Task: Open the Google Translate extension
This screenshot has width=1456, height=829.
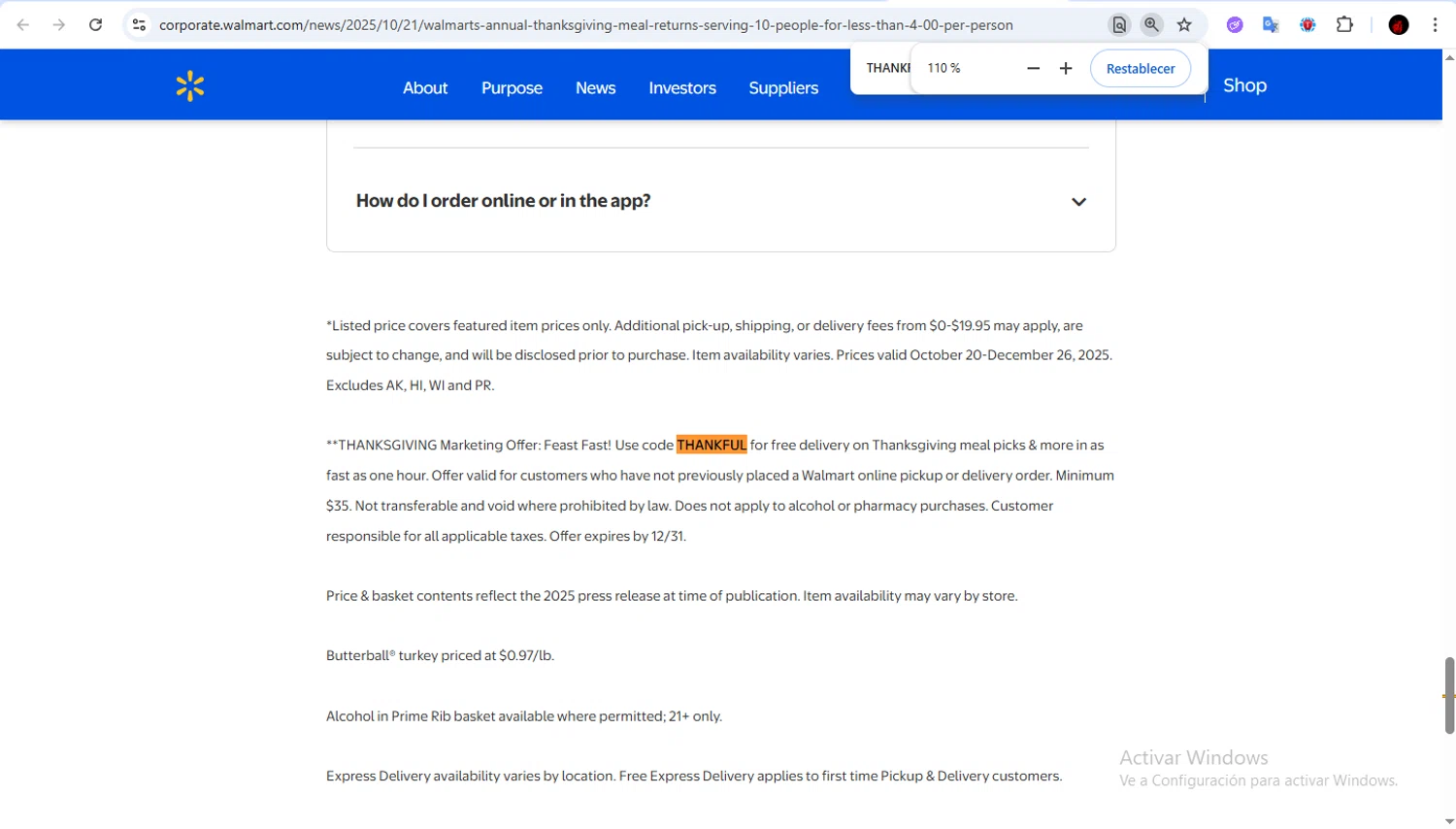Action: click(1271, 25)
